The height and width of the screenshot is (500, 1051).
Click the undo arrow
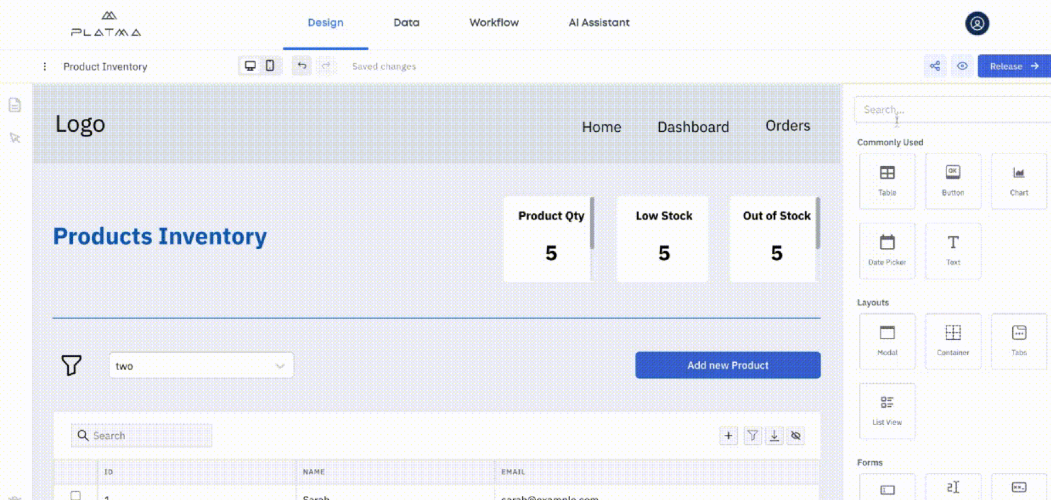(x=302, y=66)
